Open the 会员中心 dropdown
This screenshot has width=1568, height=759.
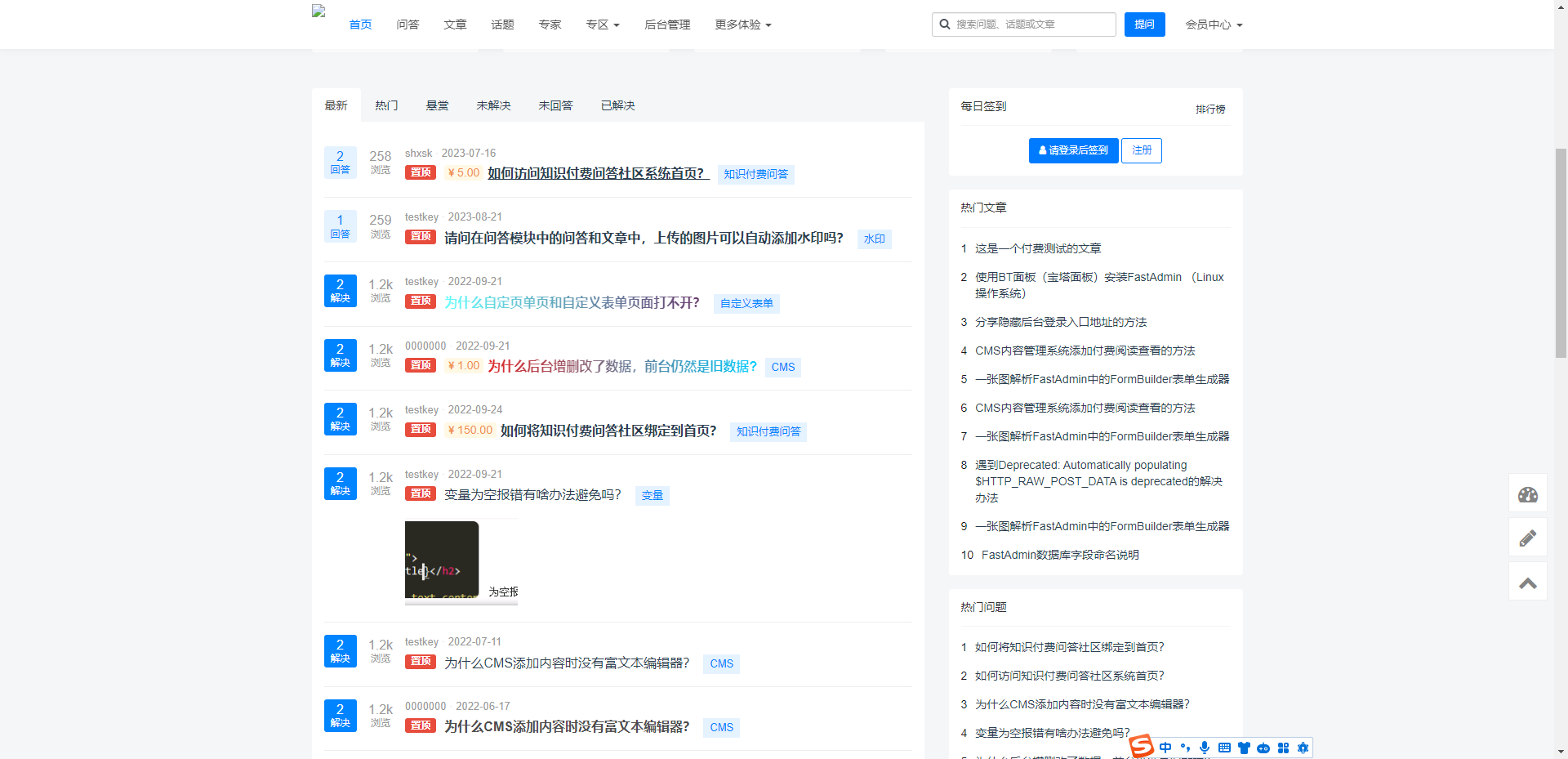pos(1214,25)
